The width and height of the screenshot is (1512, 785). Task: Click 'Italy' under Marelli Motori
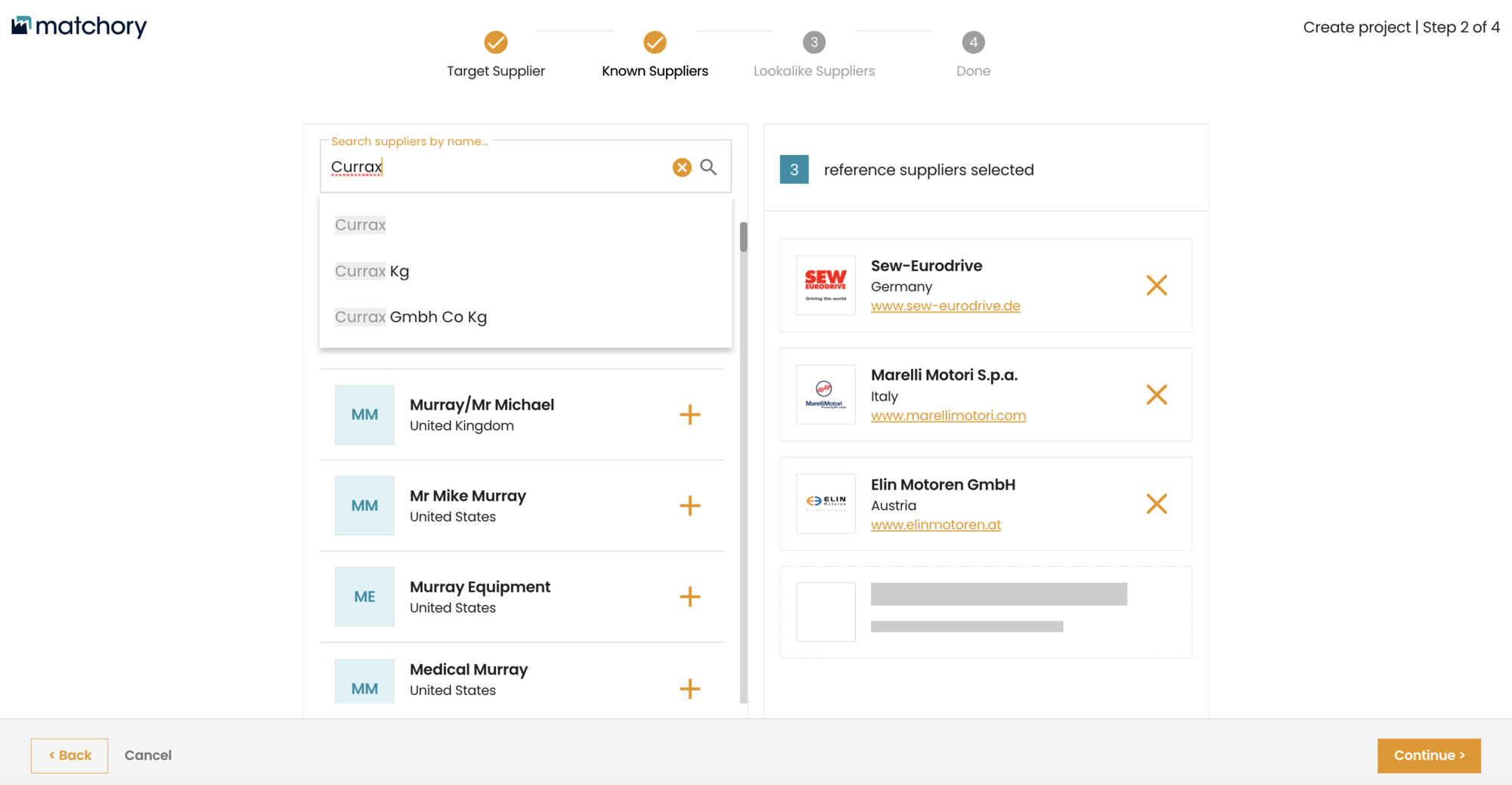[885, 397]
